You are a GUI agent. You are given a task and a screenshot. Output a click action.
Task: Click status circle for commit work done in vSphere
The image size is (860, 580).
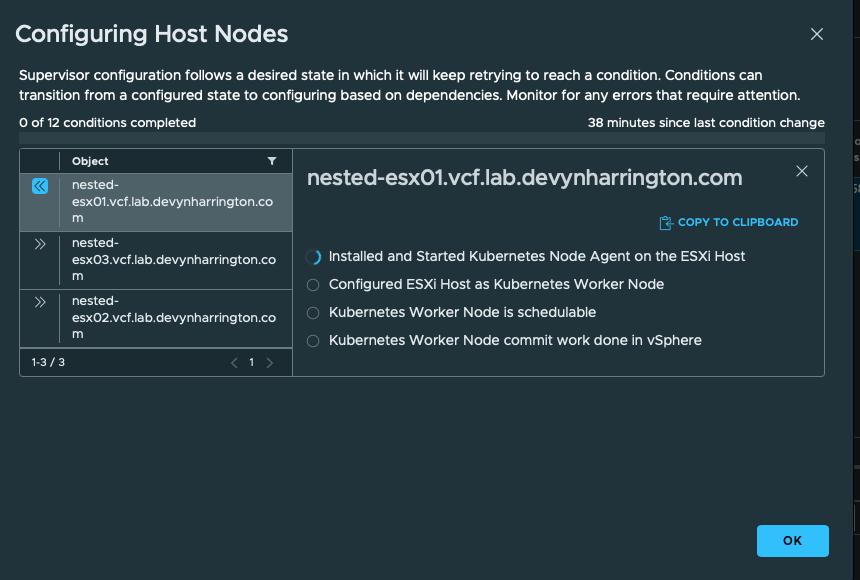(x=313, y=341)
